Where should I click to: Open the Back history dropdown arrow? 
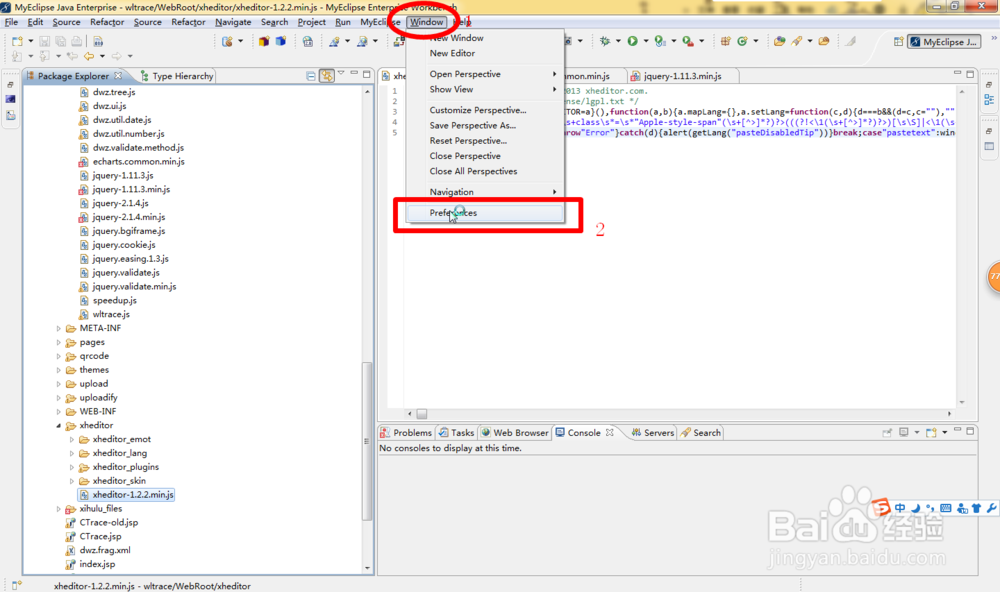tap(102, 56)
